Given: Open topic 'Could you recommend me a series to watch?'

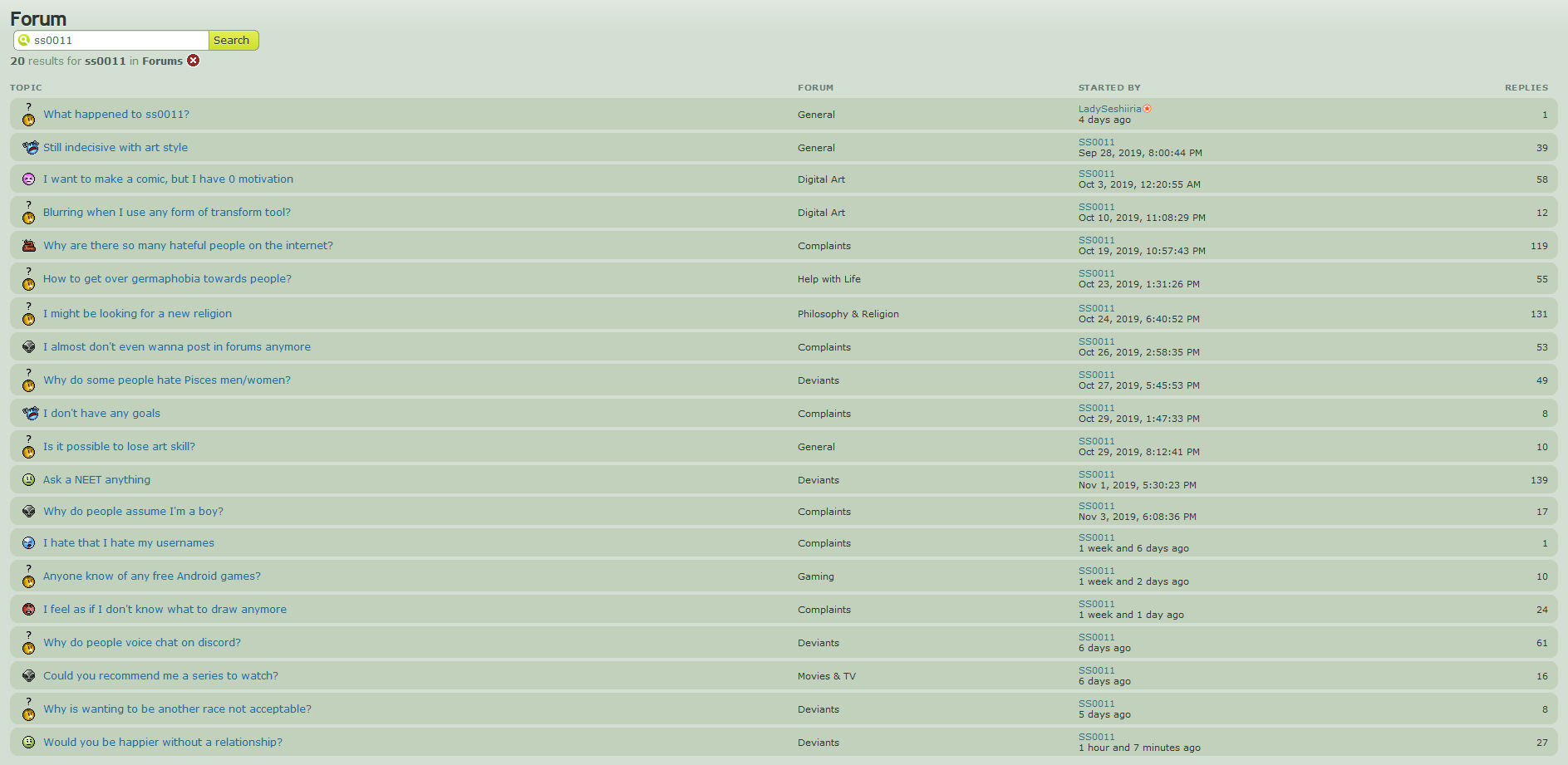Looking at the screenshot, I should point(160,676).
